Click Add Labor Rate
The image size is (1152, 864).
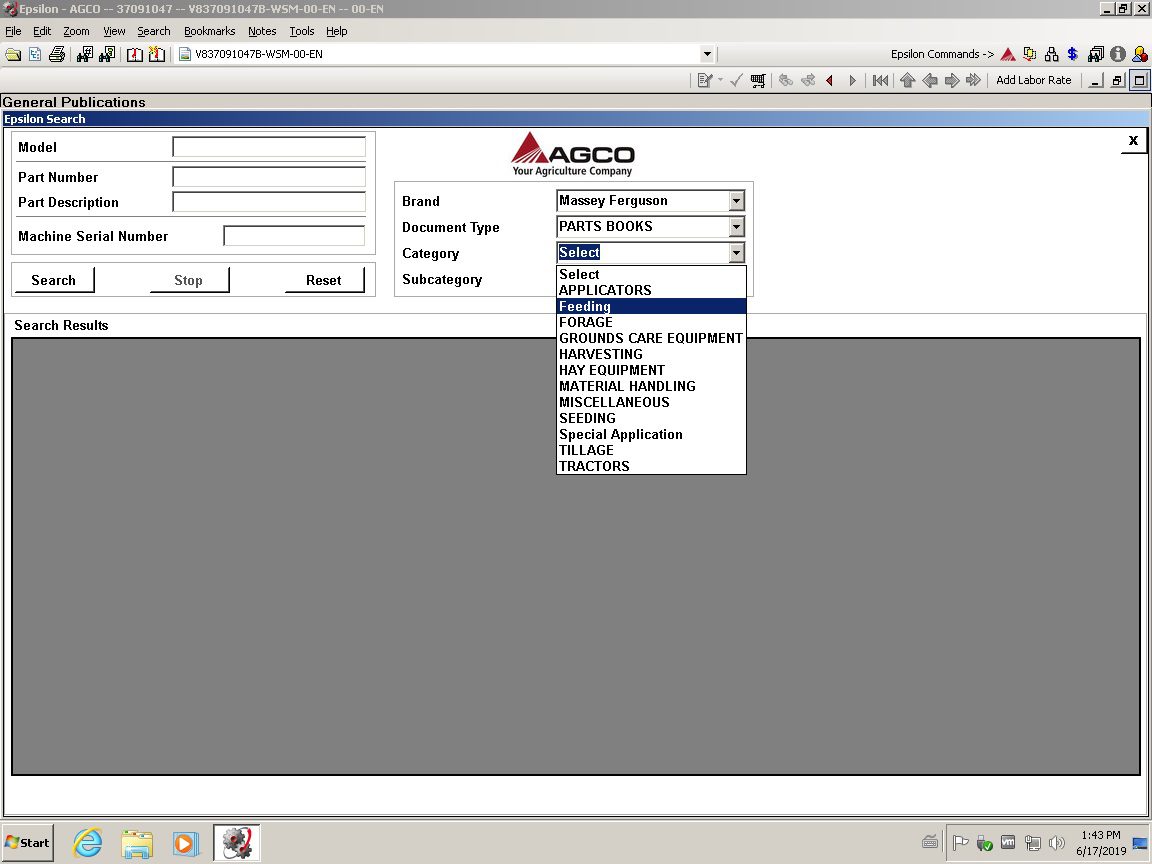(x=1034, y=81)
